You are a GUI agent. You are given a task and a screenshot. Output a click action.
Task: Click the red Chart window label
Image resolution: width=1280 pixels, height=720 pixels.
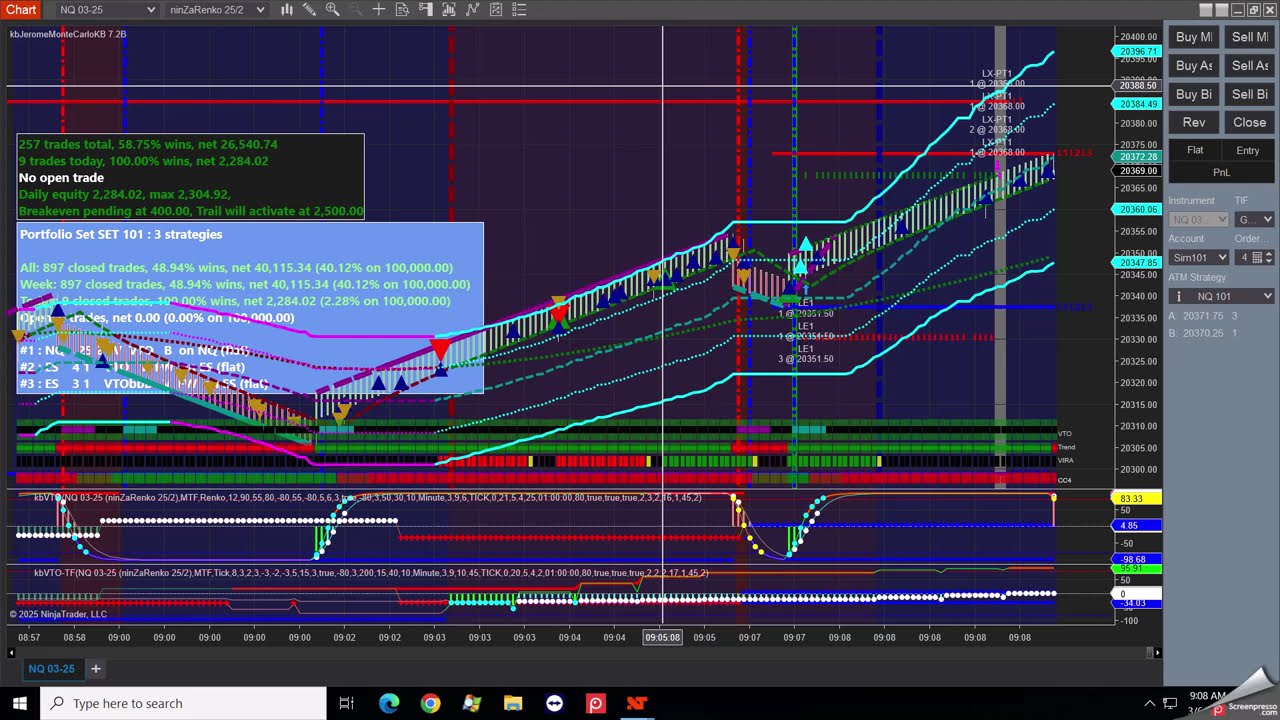20,10
